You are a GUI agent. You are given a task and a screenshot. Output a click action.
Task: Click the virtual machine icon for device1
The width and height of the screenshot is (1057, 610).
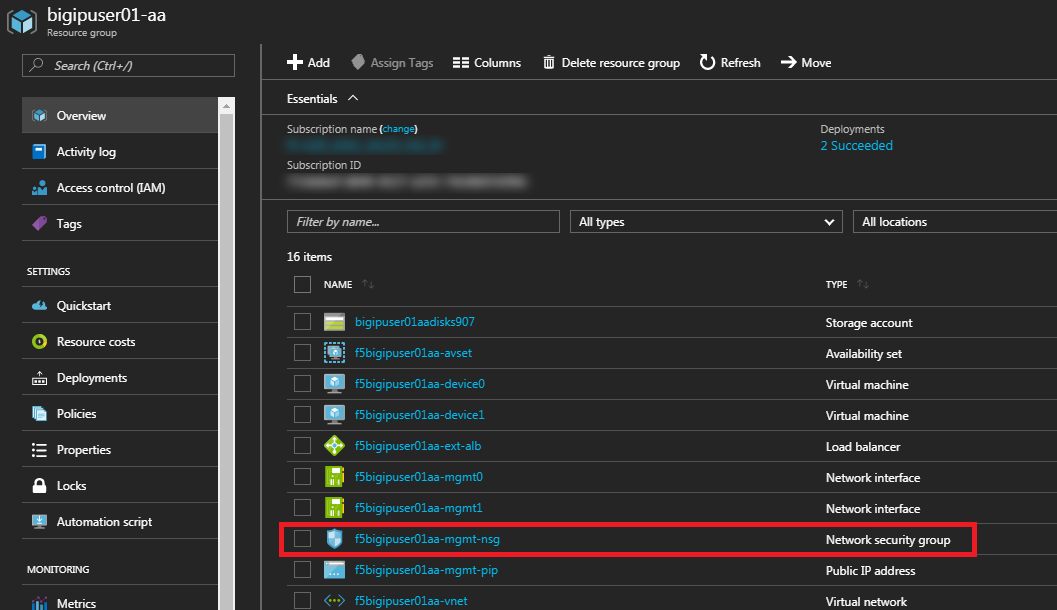[334, 415]
